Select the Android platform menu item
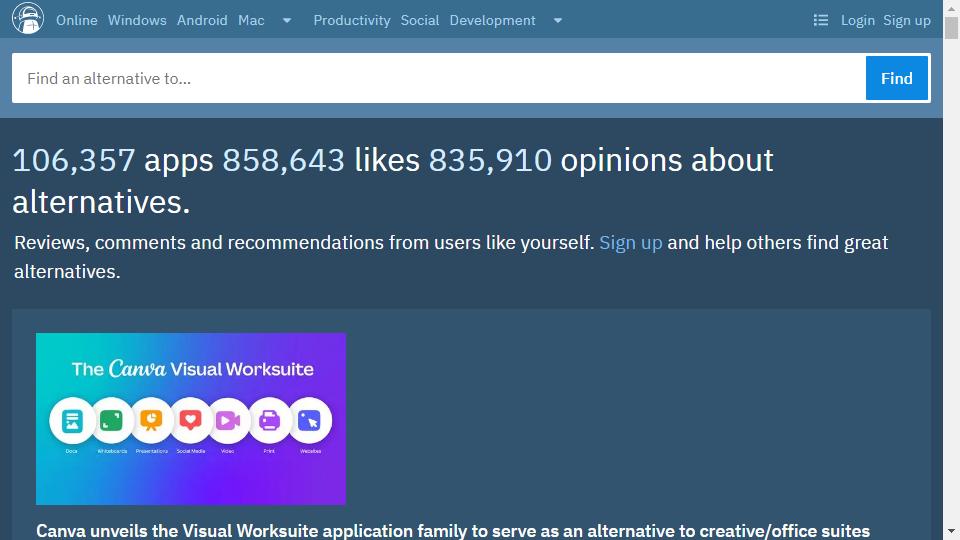 [x=202, y=20]
